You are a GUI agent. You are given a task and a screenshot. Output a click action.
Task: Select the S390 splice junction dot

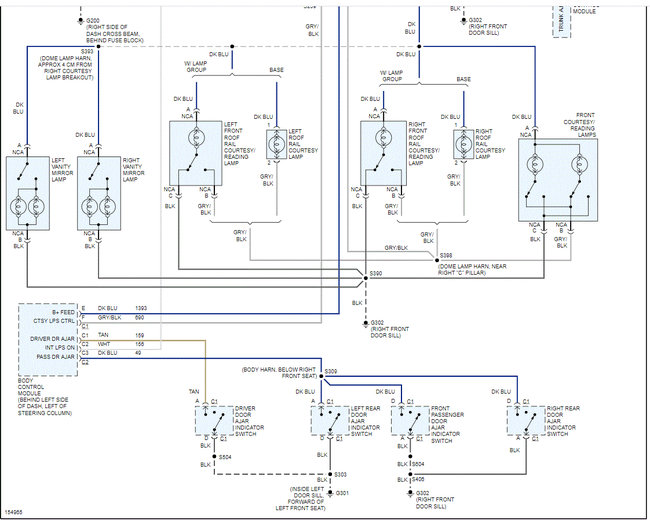point(366,278)
